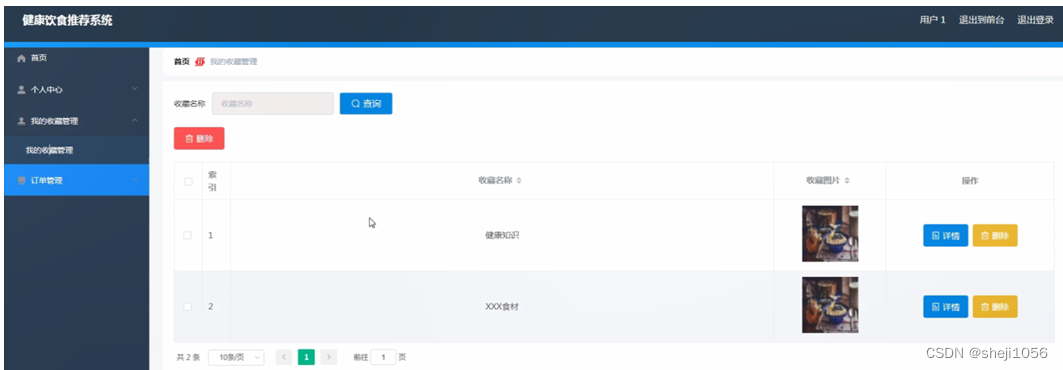Click the red batch 删除 button
The image size is (1063, 370).
199,138
